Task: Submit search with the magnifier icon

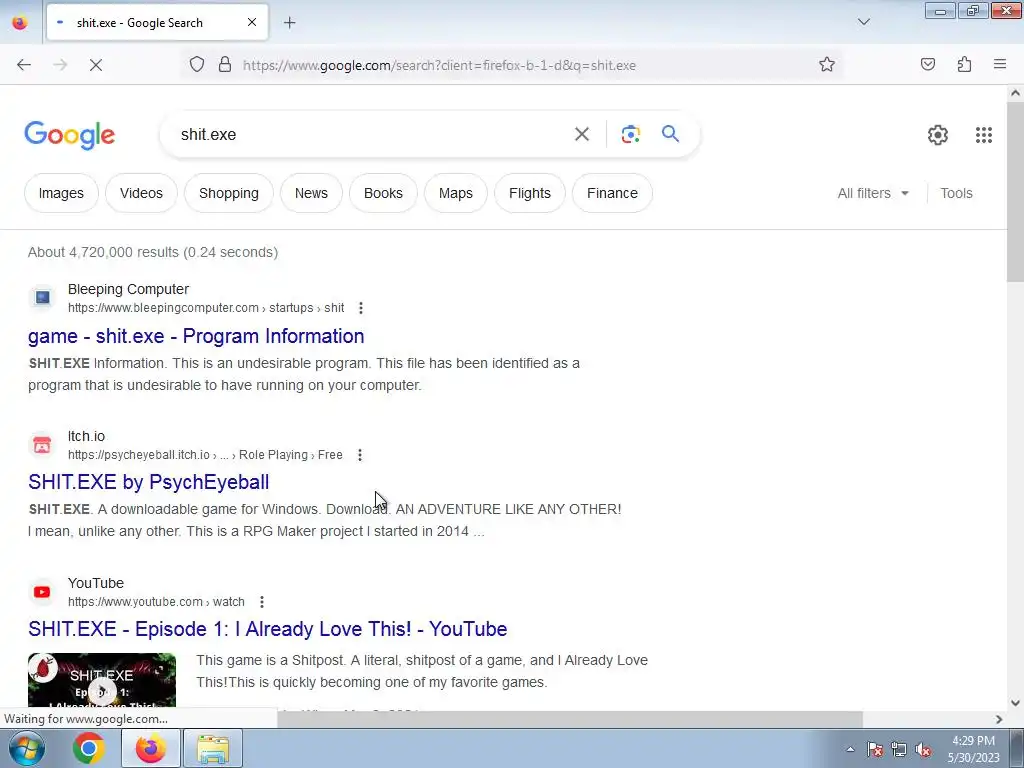Action: (670, 134)
